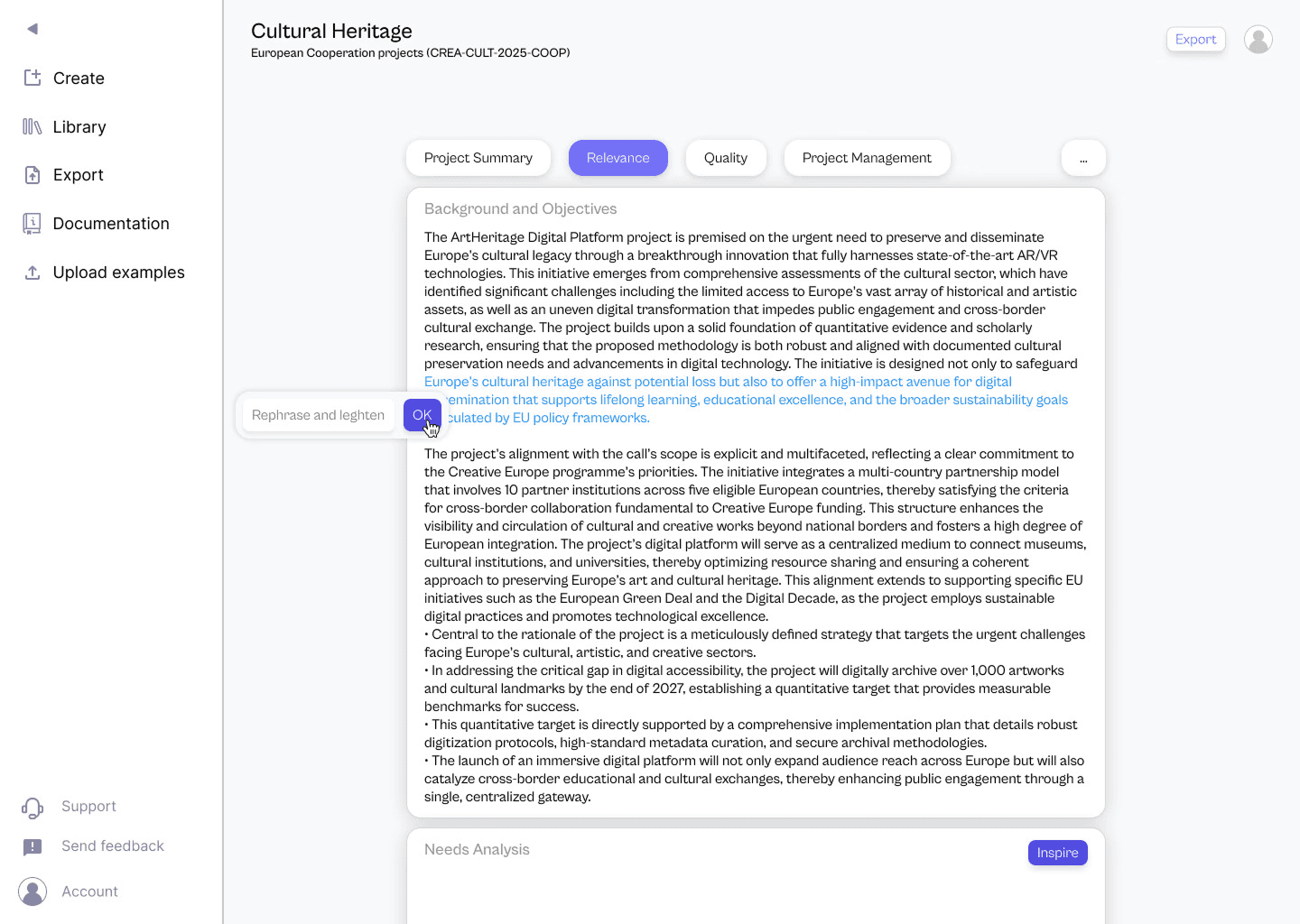
Task: Confirm with the OK button next to the prompt
Action: pos(422,415)
